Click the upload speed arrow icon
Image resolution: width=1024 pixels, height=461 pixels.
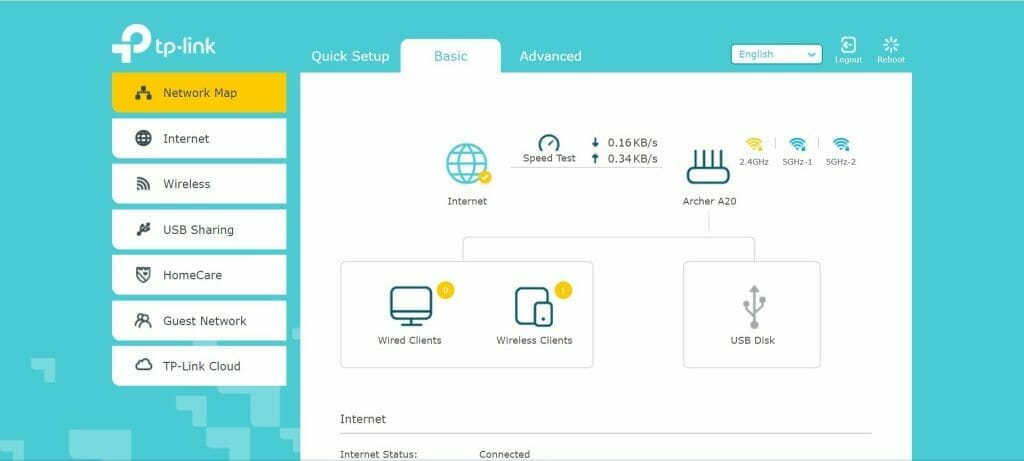coord(595,158)
